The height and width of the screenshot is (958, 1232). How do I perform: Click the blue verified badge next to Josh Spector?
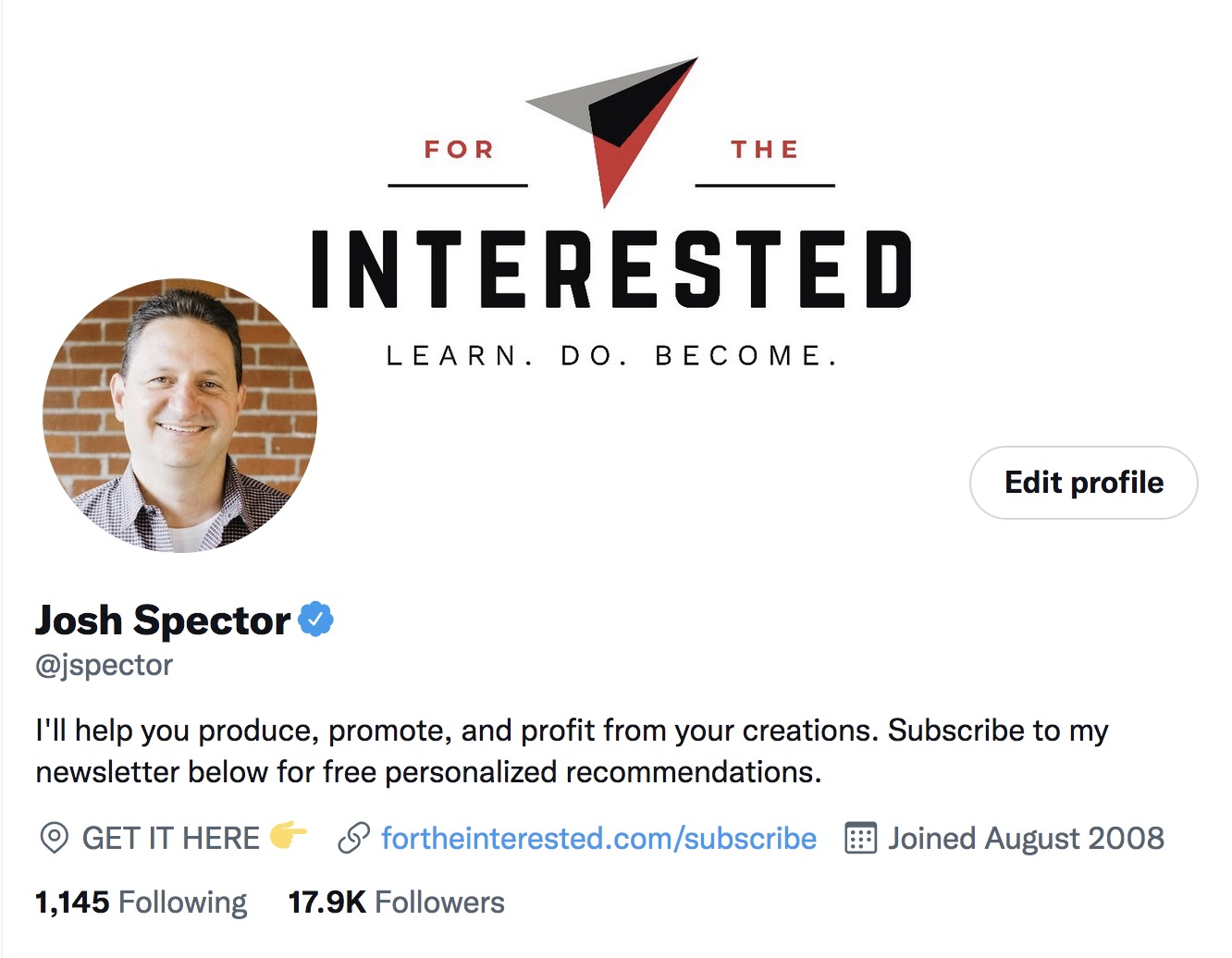317,620
